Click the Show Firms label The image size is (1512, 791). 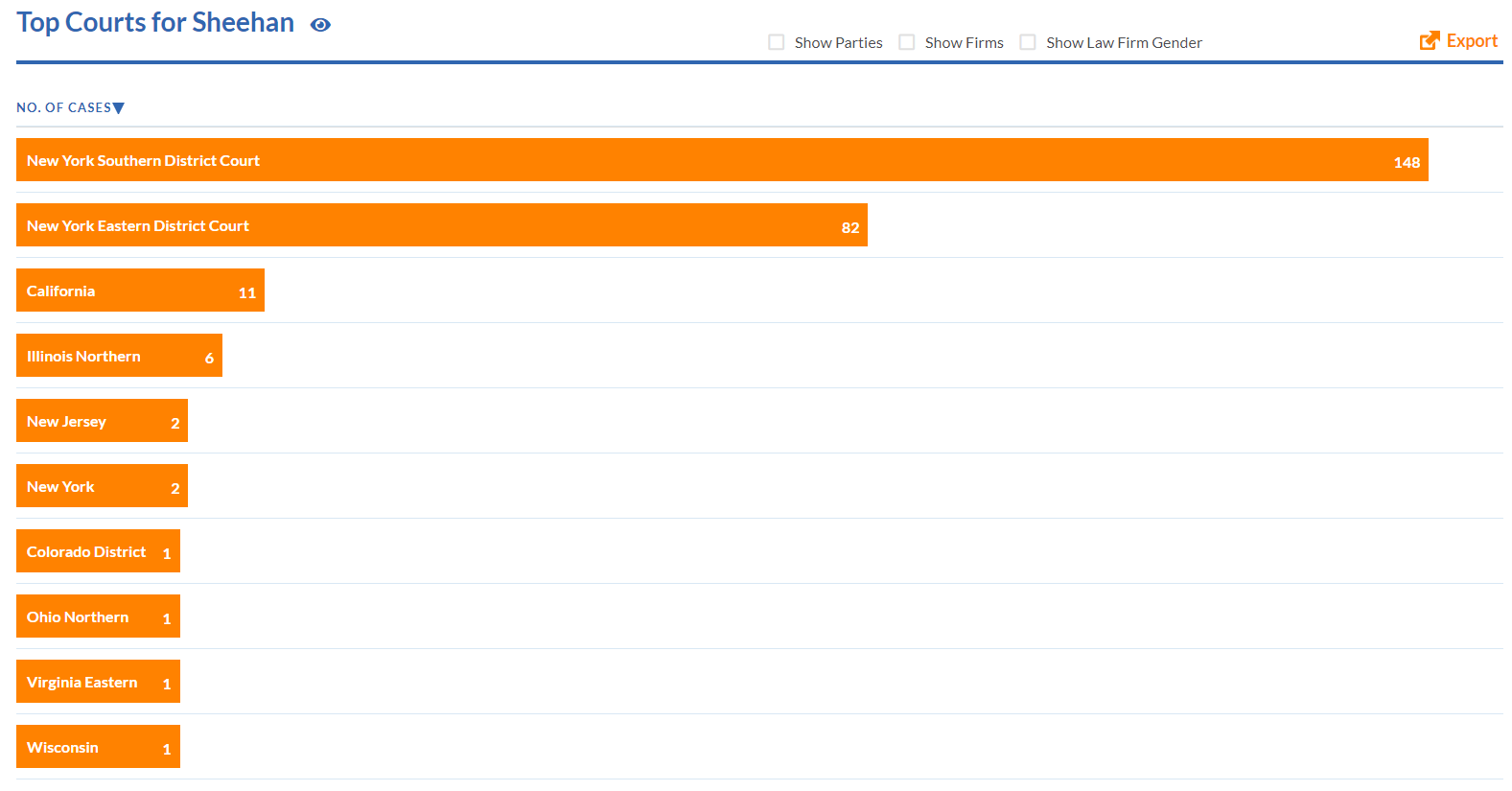[965, 43]
